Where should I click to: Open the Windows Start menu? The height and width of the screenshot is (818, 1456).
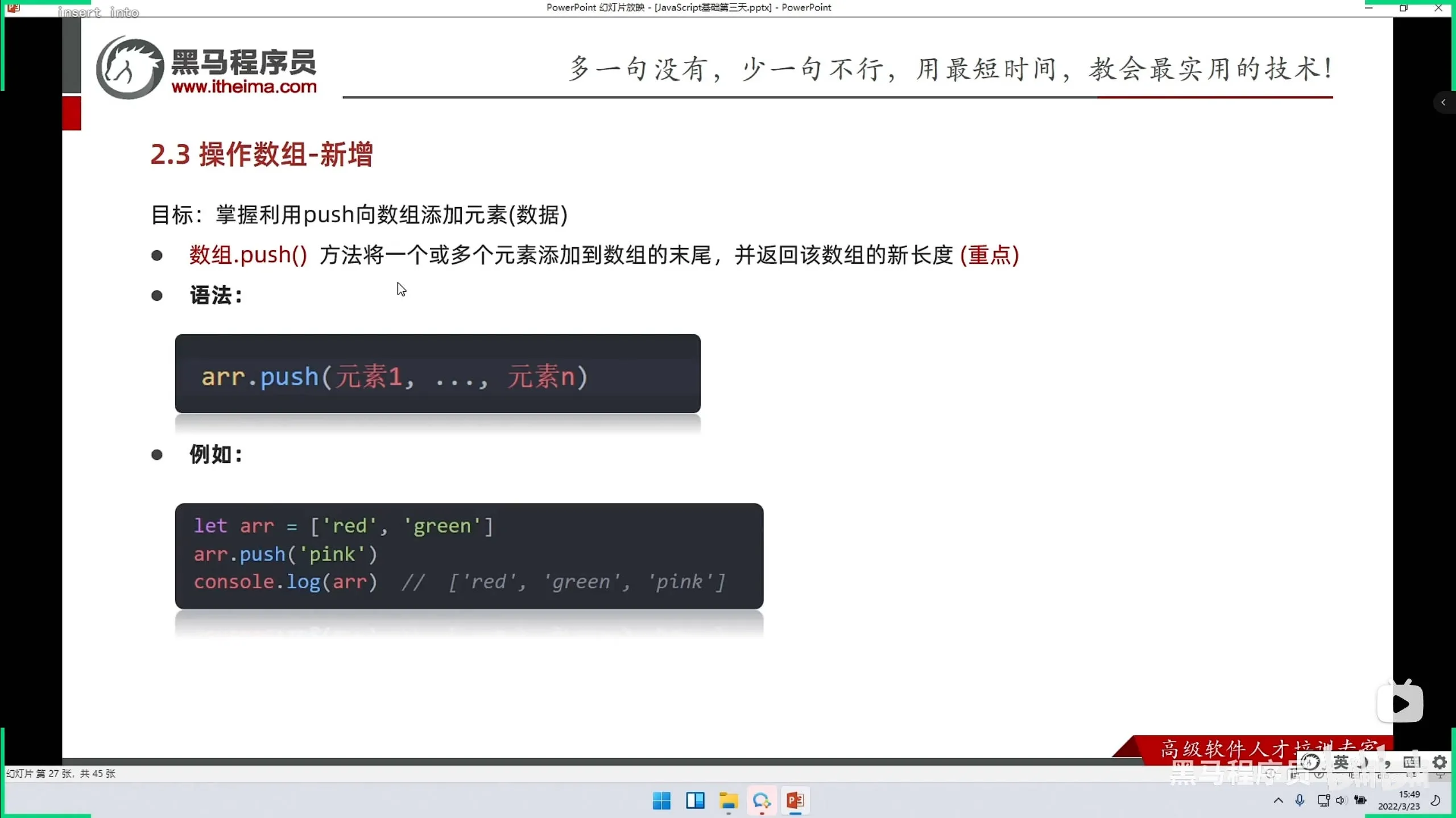point(661,800)
